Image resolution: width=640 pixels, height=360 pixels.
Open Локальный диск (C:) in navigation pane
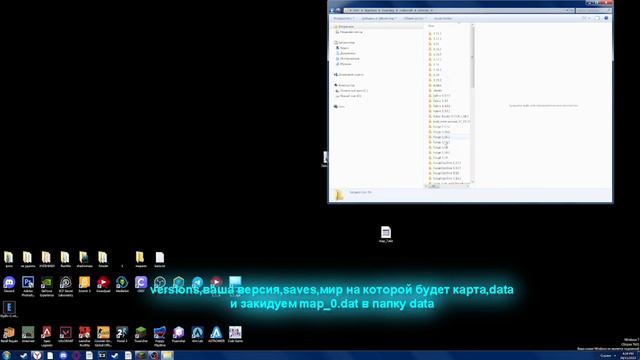point(352,91)
